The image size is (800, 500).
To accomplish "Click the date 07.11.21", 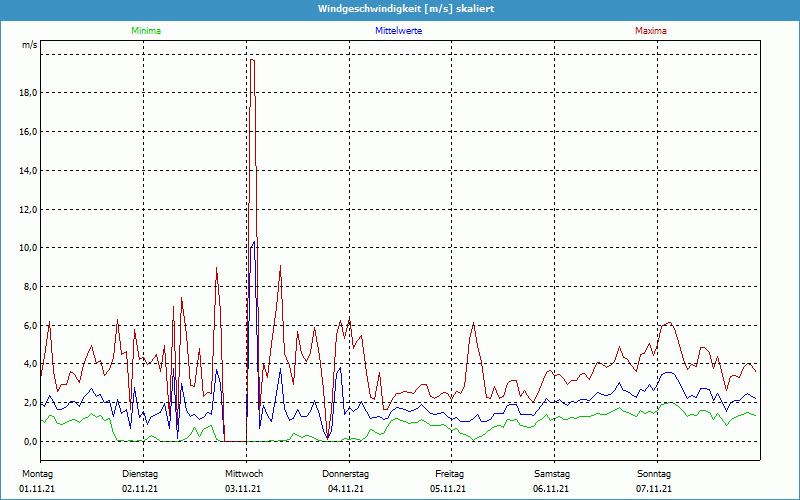I will click(x=654, y=489).
